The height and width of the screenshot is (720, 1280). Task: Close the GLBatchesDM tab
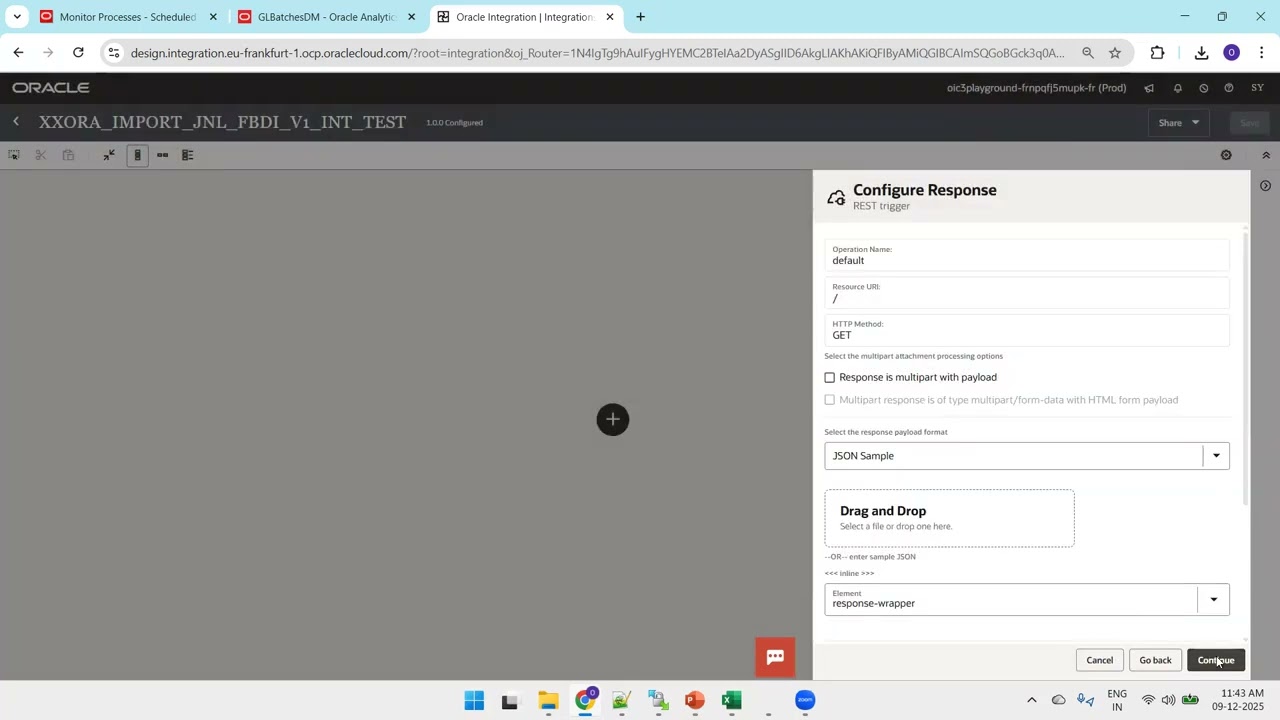coord(411,17)
